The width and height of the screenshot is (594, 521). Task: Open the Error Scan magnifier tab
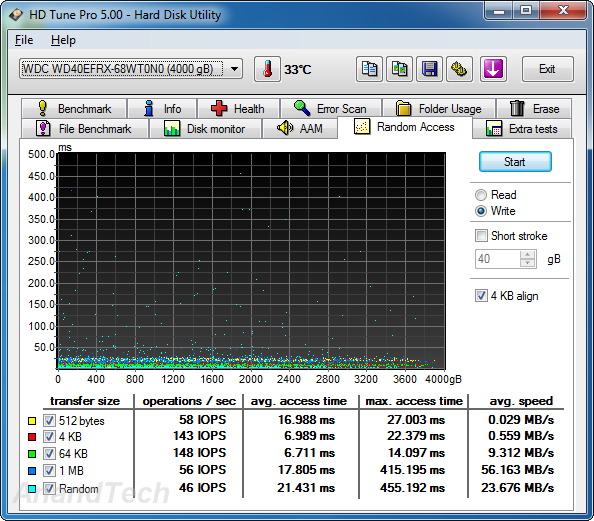[x=331, y=109]
